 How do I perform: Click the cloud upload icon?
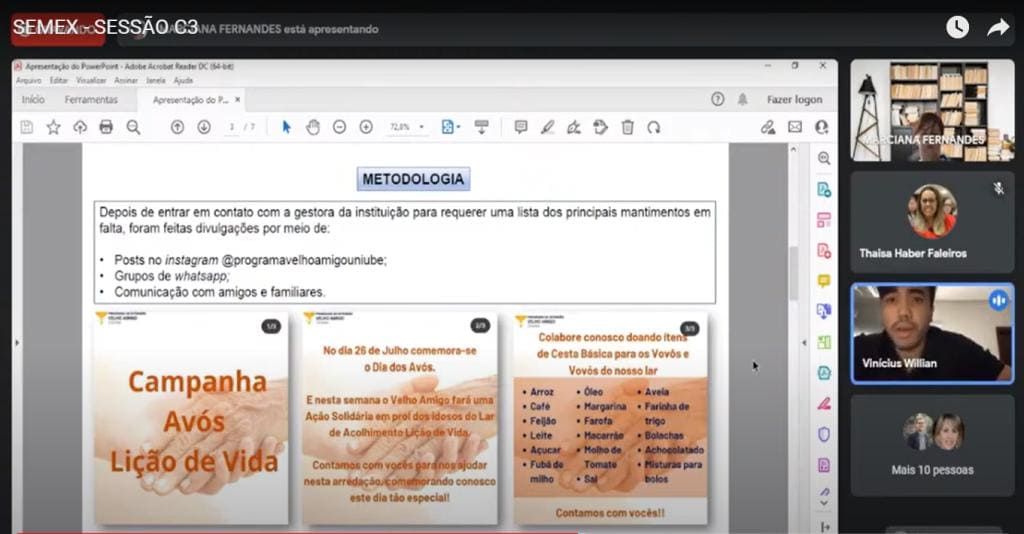point(80,127)
